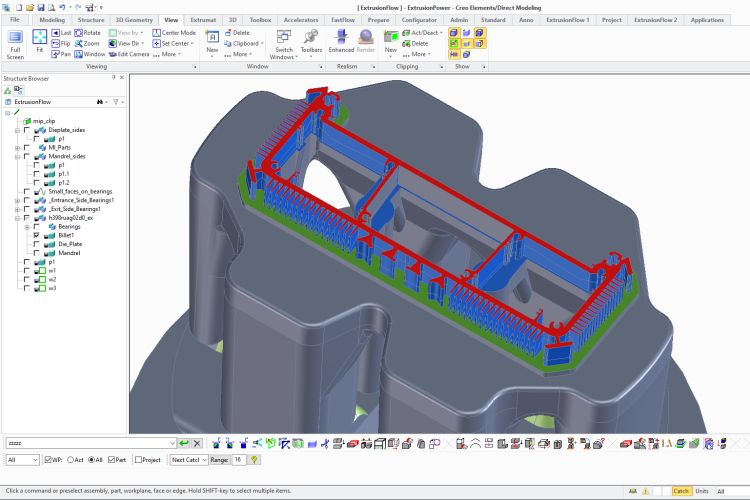Click the yellow pin icon next to Range
The image size is (750, 500).
(254, 460)
